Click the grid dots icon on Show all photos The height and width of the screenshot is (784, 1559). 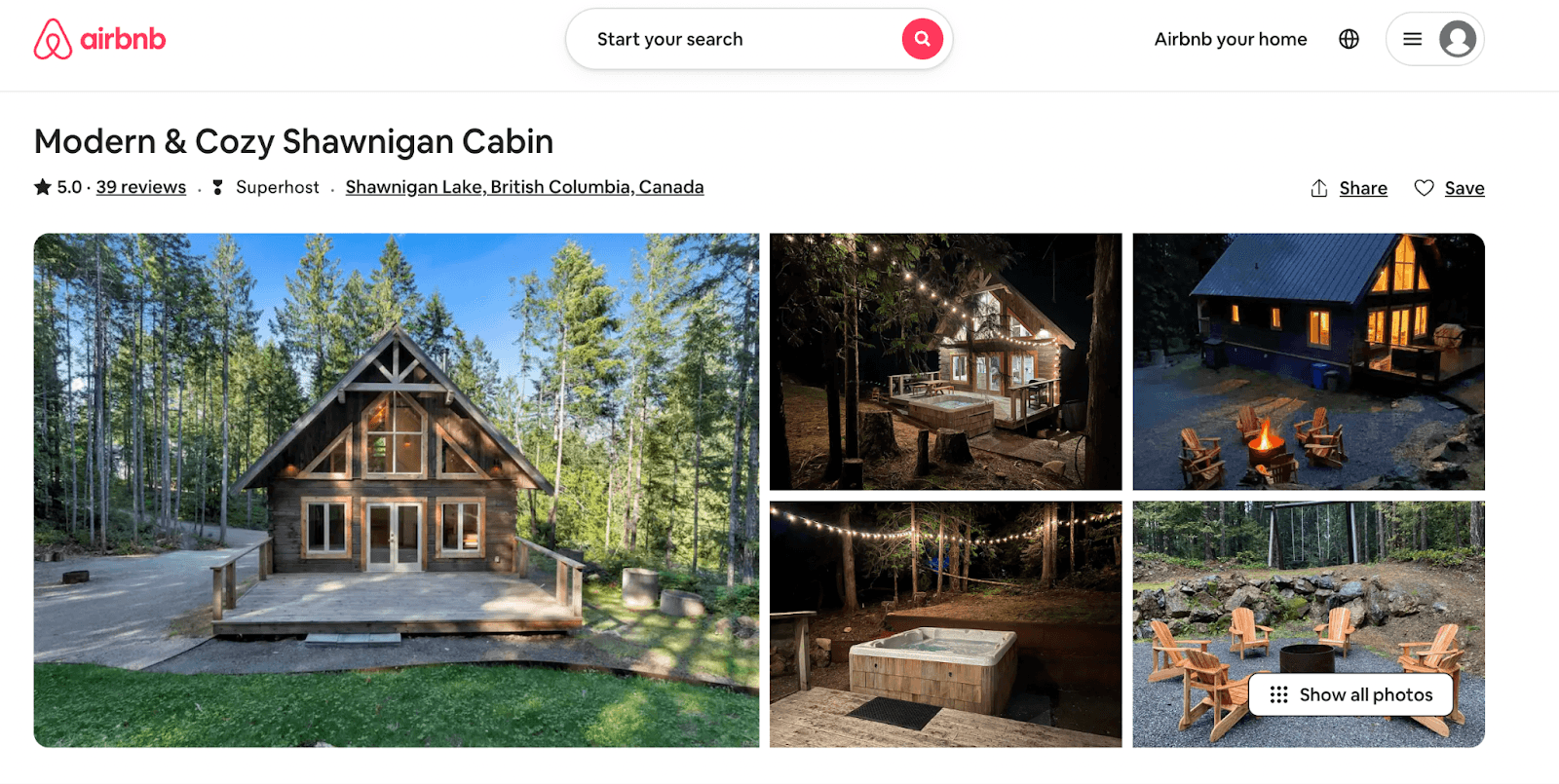click(1278, 694)
